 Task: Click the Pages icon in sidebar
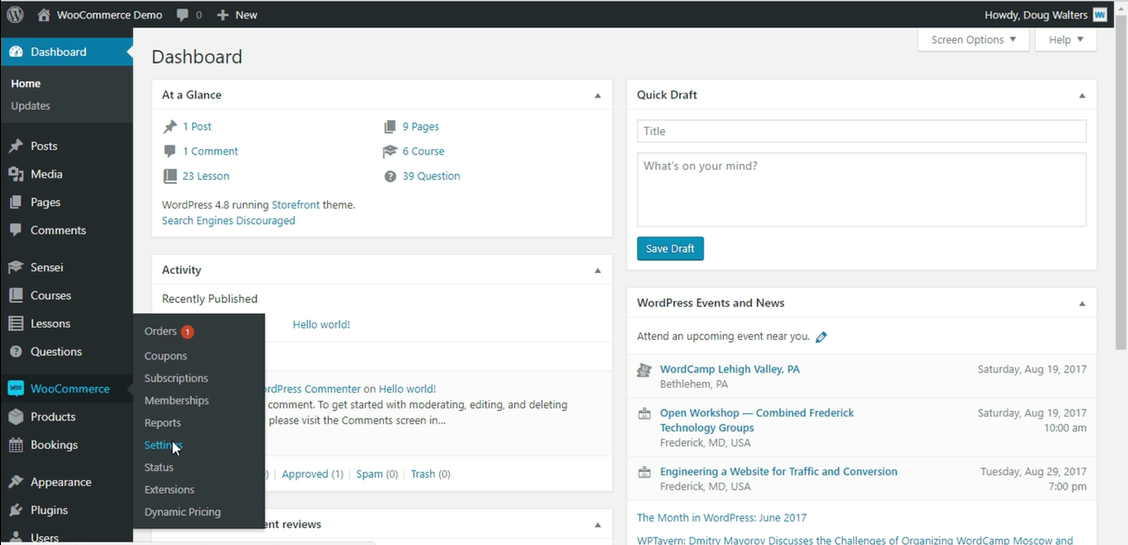point(16,202)
